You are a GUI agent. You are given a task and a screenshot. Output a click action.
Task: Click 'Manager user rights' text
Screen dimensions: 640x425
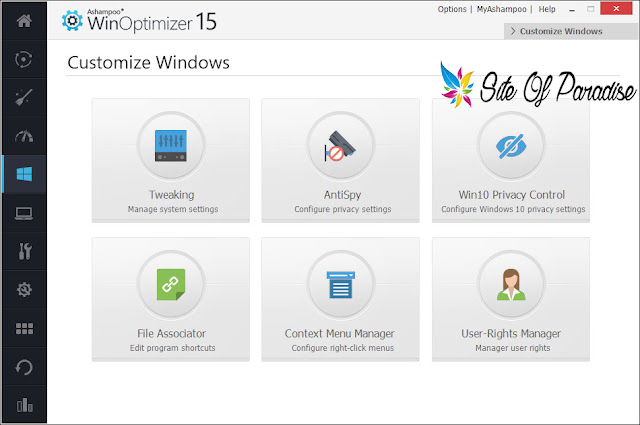click(513, 348)
